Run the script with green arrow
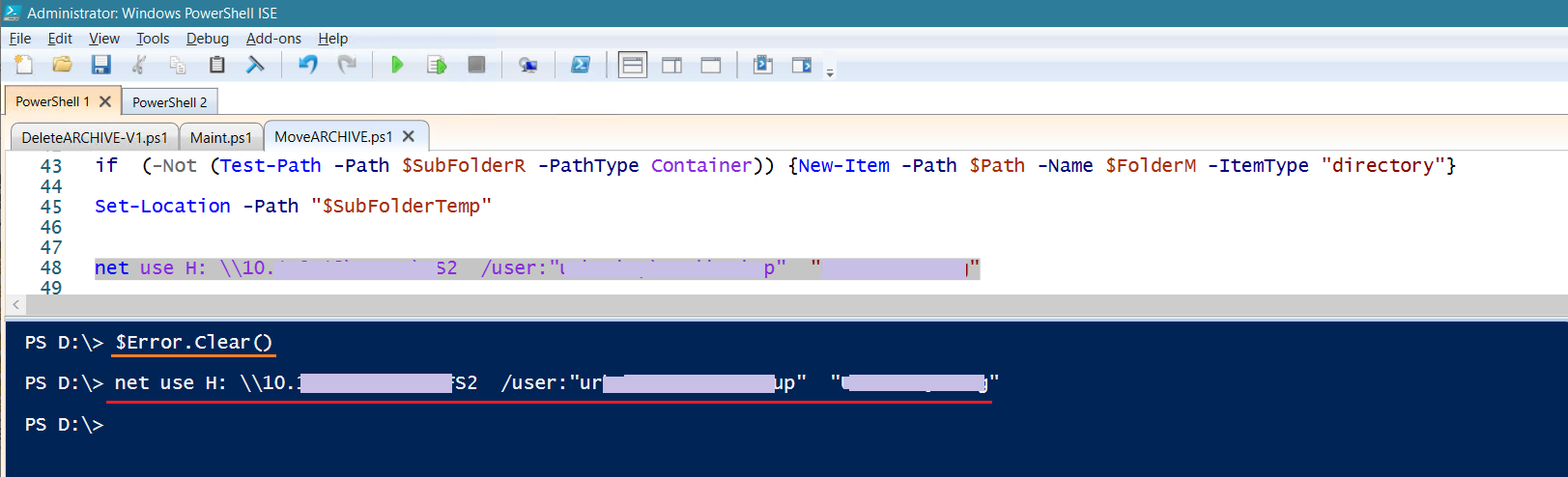Screen dimensions: 1568x477 397,65
